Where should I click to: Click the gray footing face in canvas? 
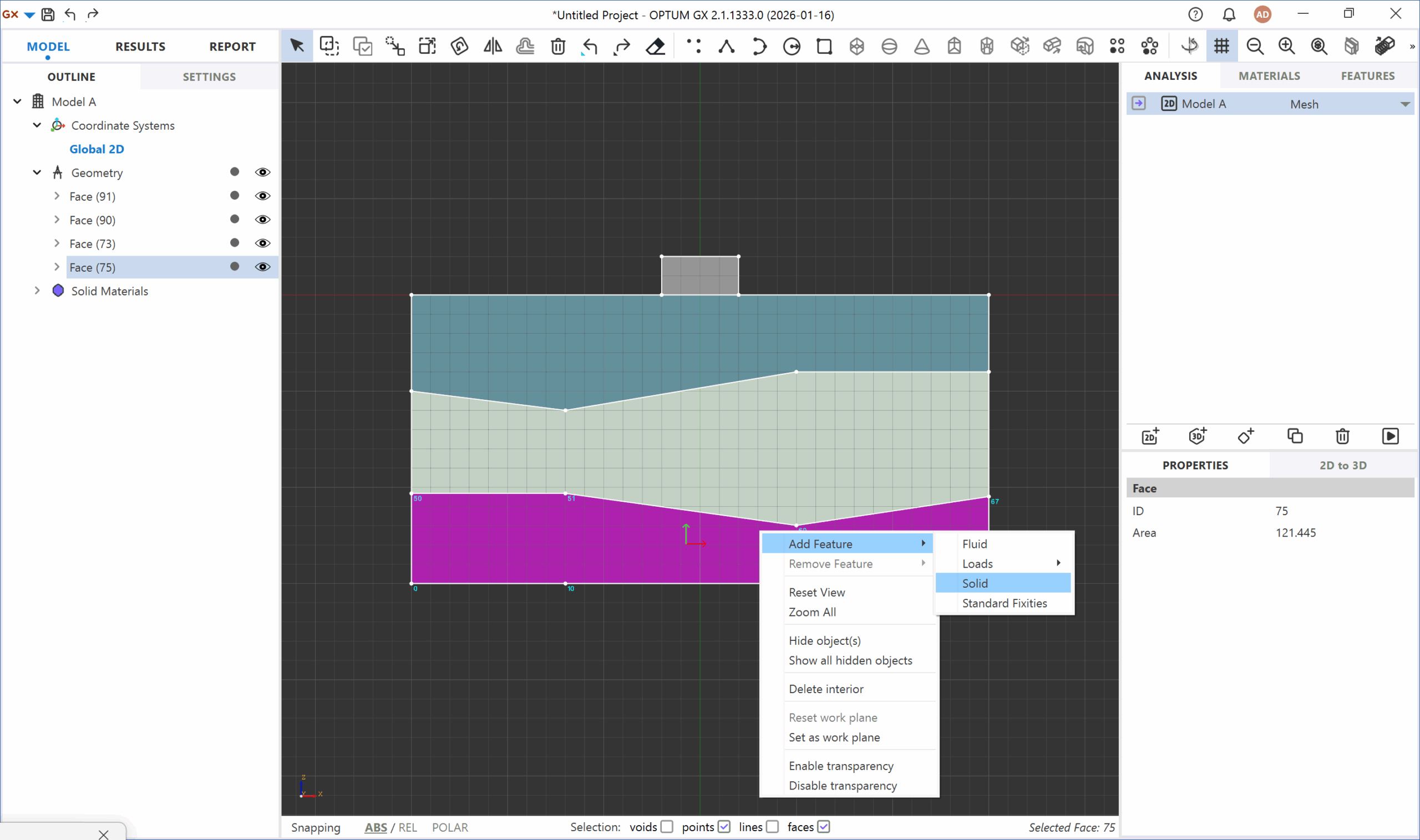coord(700,275)
